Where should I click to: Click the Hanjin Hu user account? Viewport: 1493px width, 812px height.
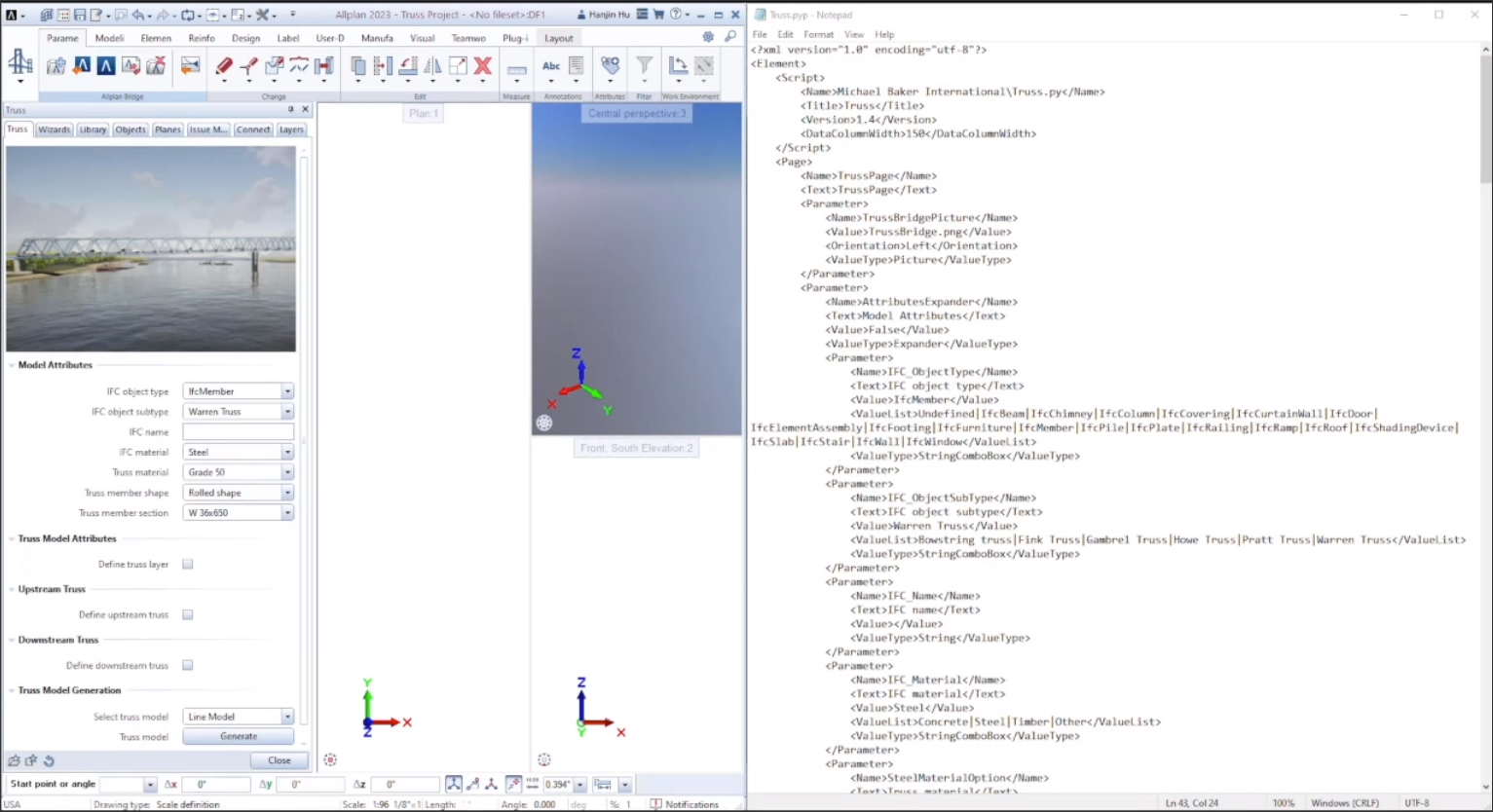click(x=604, y=15)
